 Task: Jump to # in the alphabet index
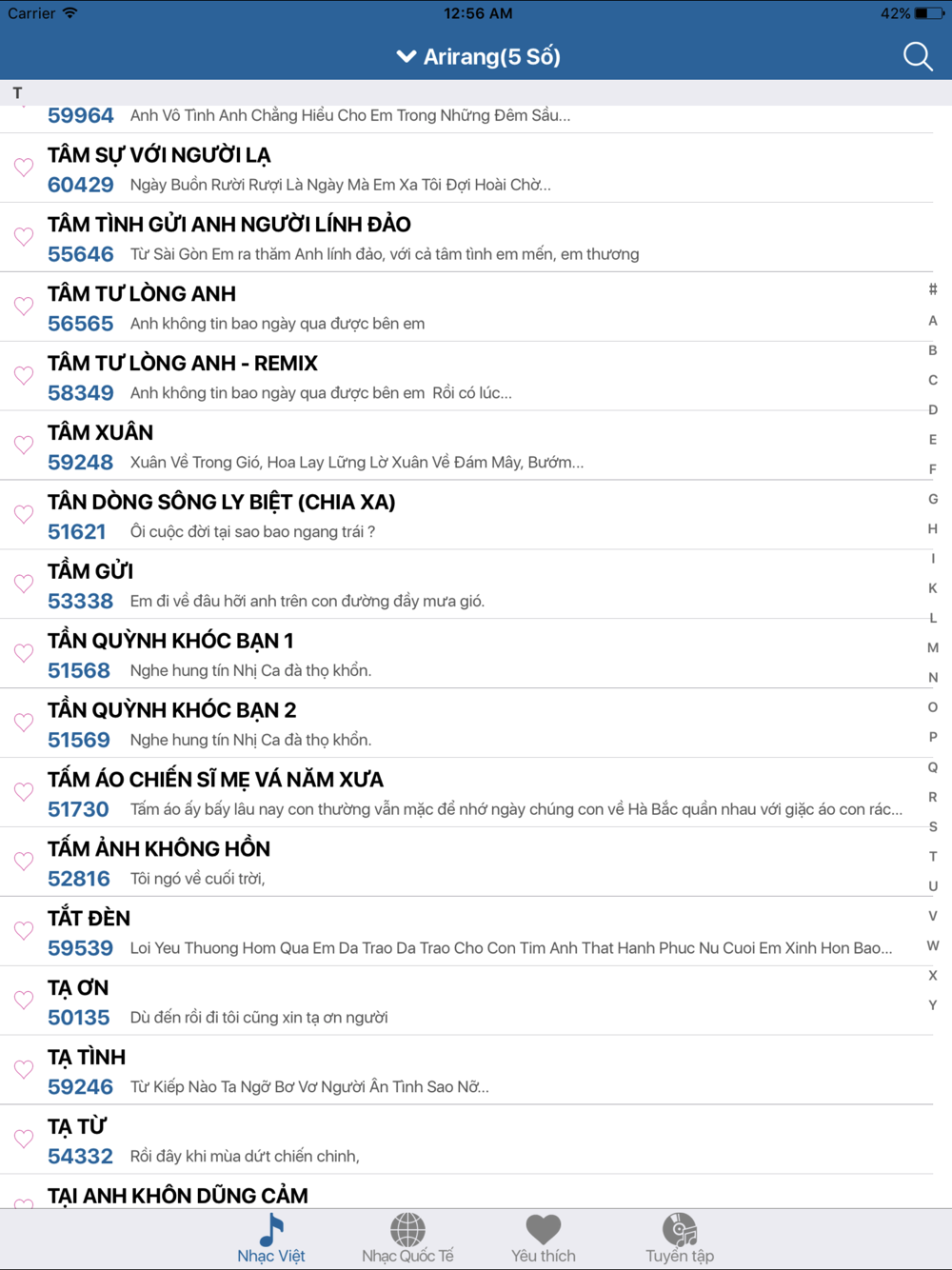(933, 289)
